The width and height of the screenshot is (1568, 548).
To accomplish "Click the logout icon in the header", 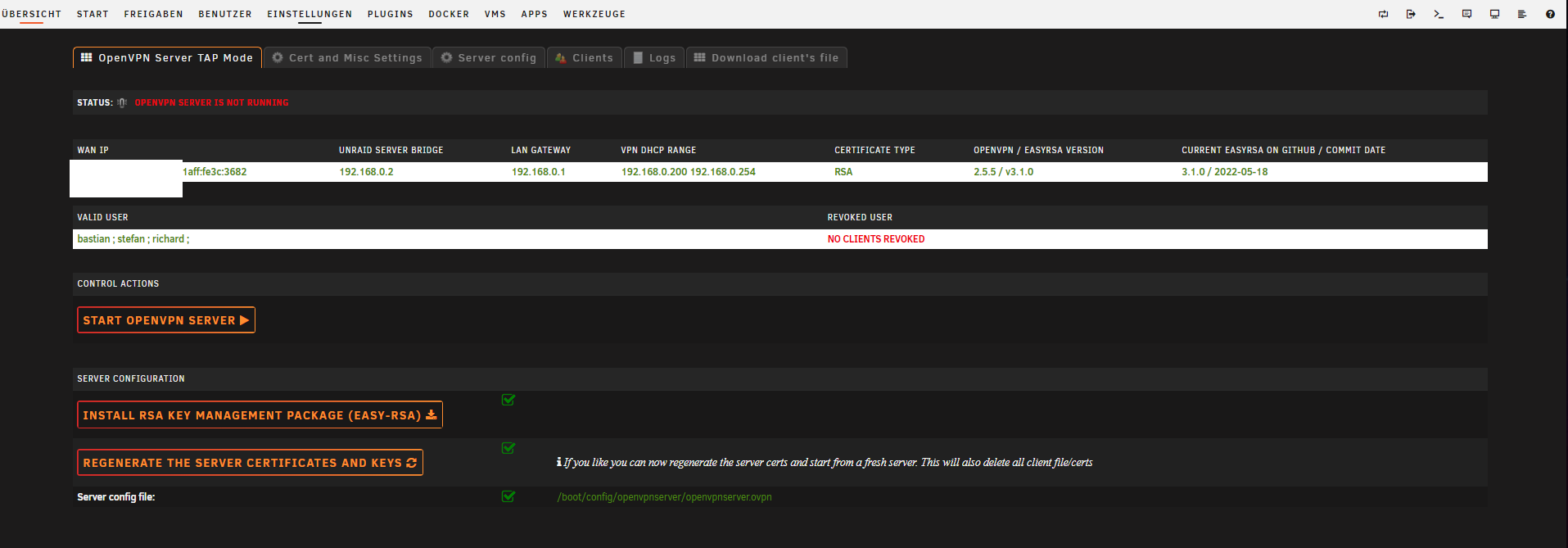I will pyautogui.click(x=1411, y=14).
